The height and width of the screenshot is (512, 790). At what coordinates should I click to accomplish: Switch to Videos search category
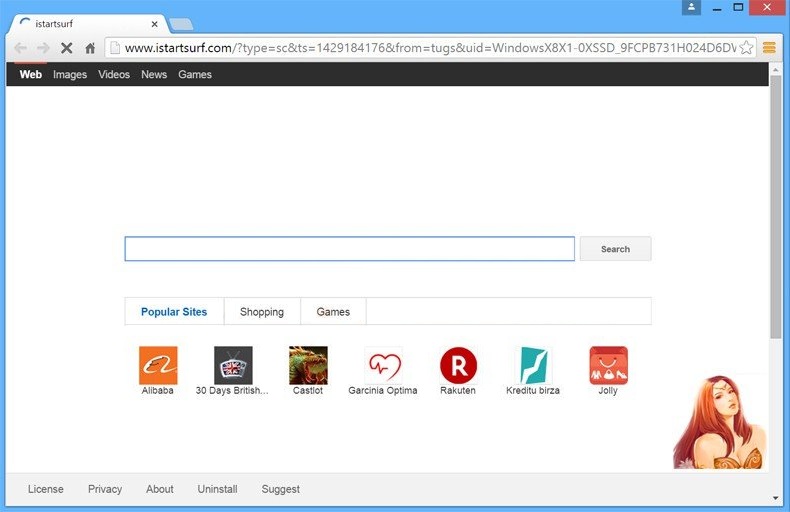pyautogui.click(x=114, y=75)
